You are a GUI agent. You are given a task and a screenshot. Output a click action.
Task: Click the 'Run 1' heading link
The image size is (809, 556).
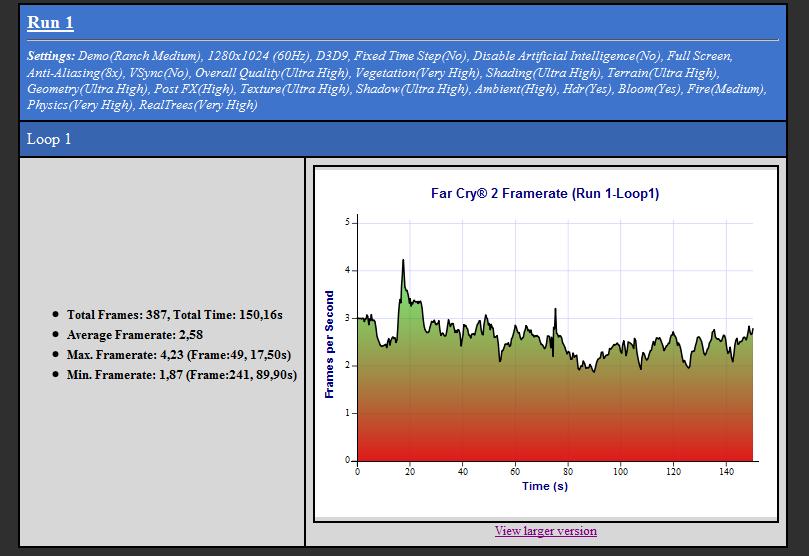pos(50,23)
